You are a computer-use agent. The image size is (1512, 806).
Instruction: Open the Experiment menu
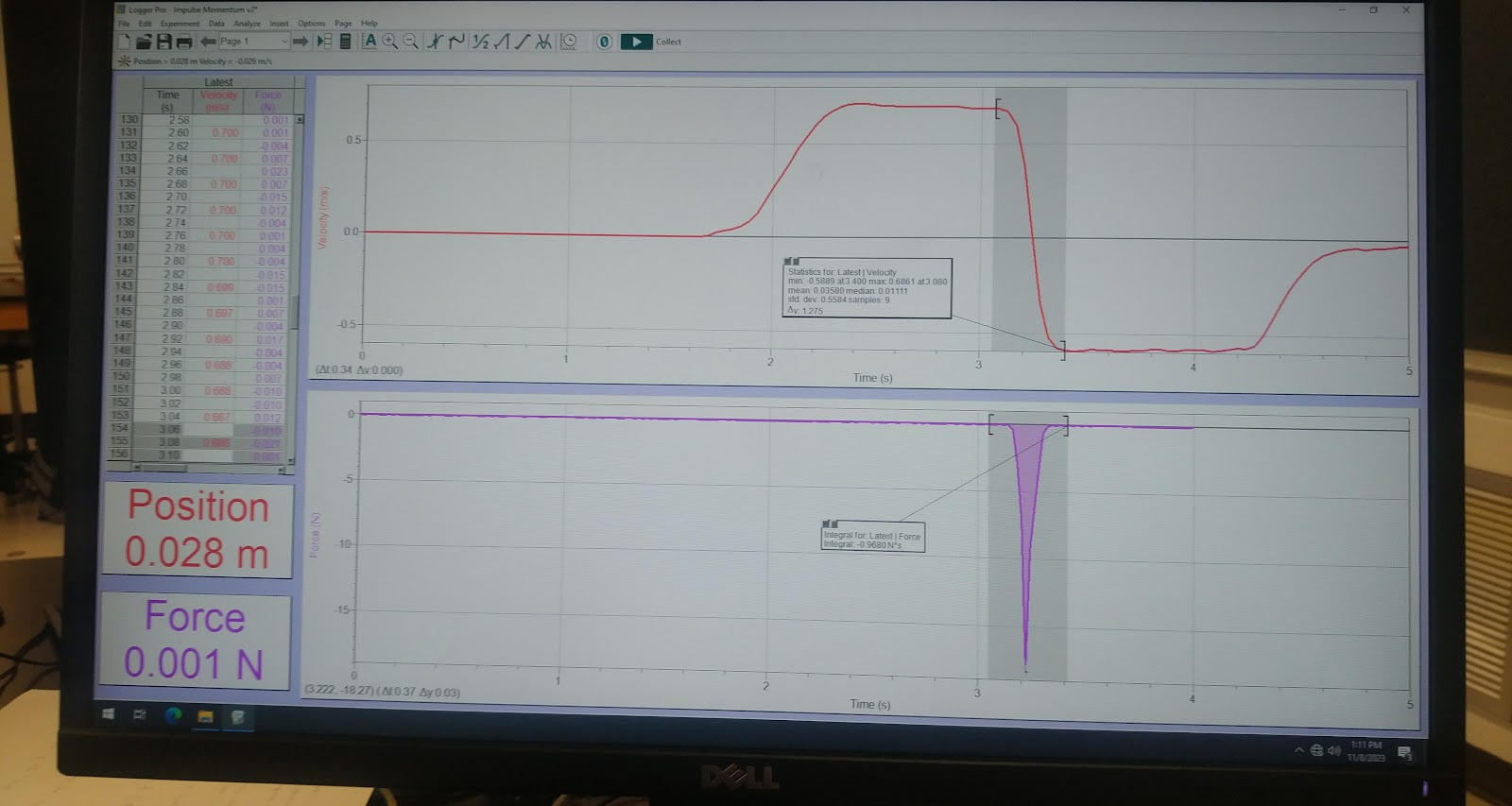[x=180, y=24]
